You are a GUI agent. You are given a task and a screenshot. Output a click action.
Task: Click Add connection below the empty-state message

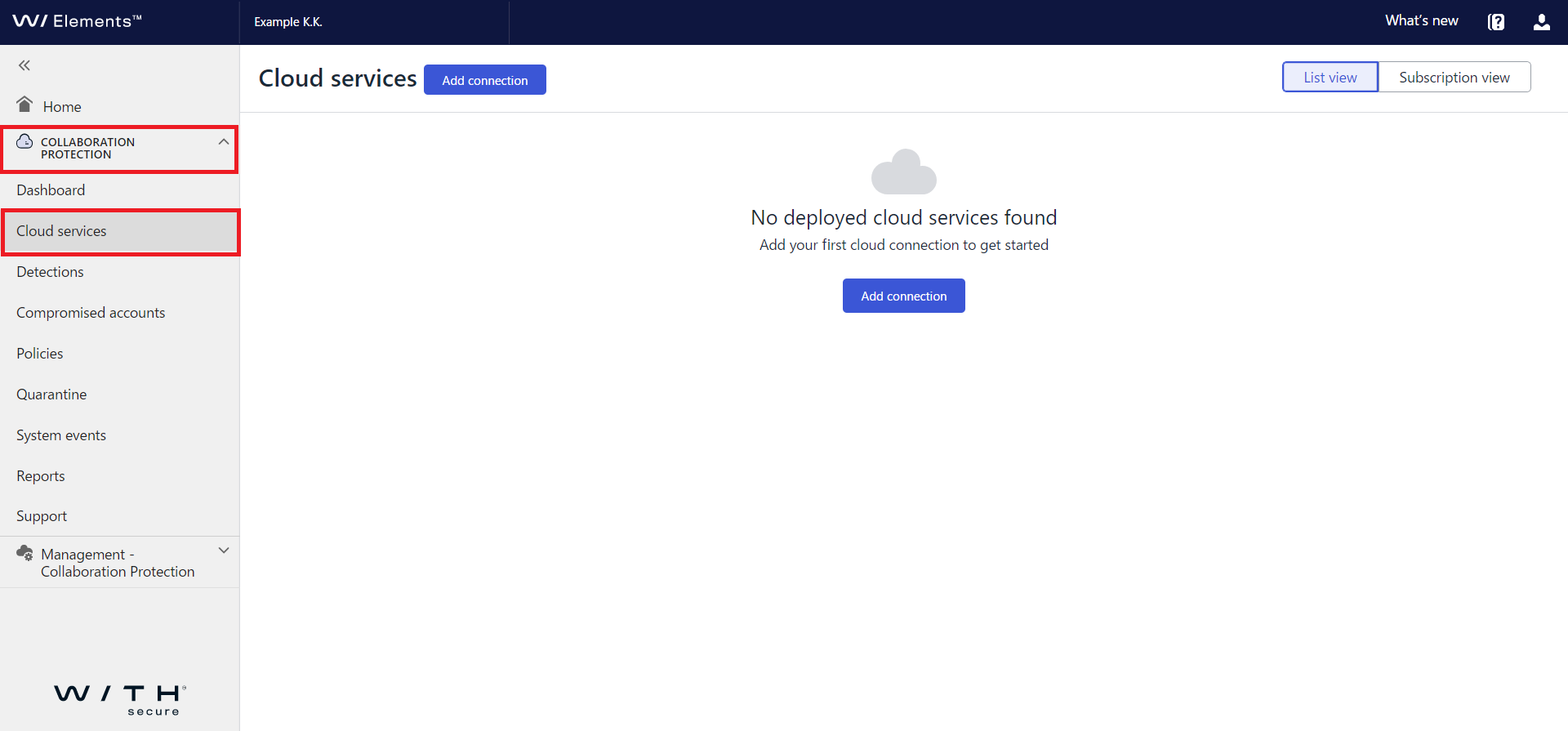[903, 296]
